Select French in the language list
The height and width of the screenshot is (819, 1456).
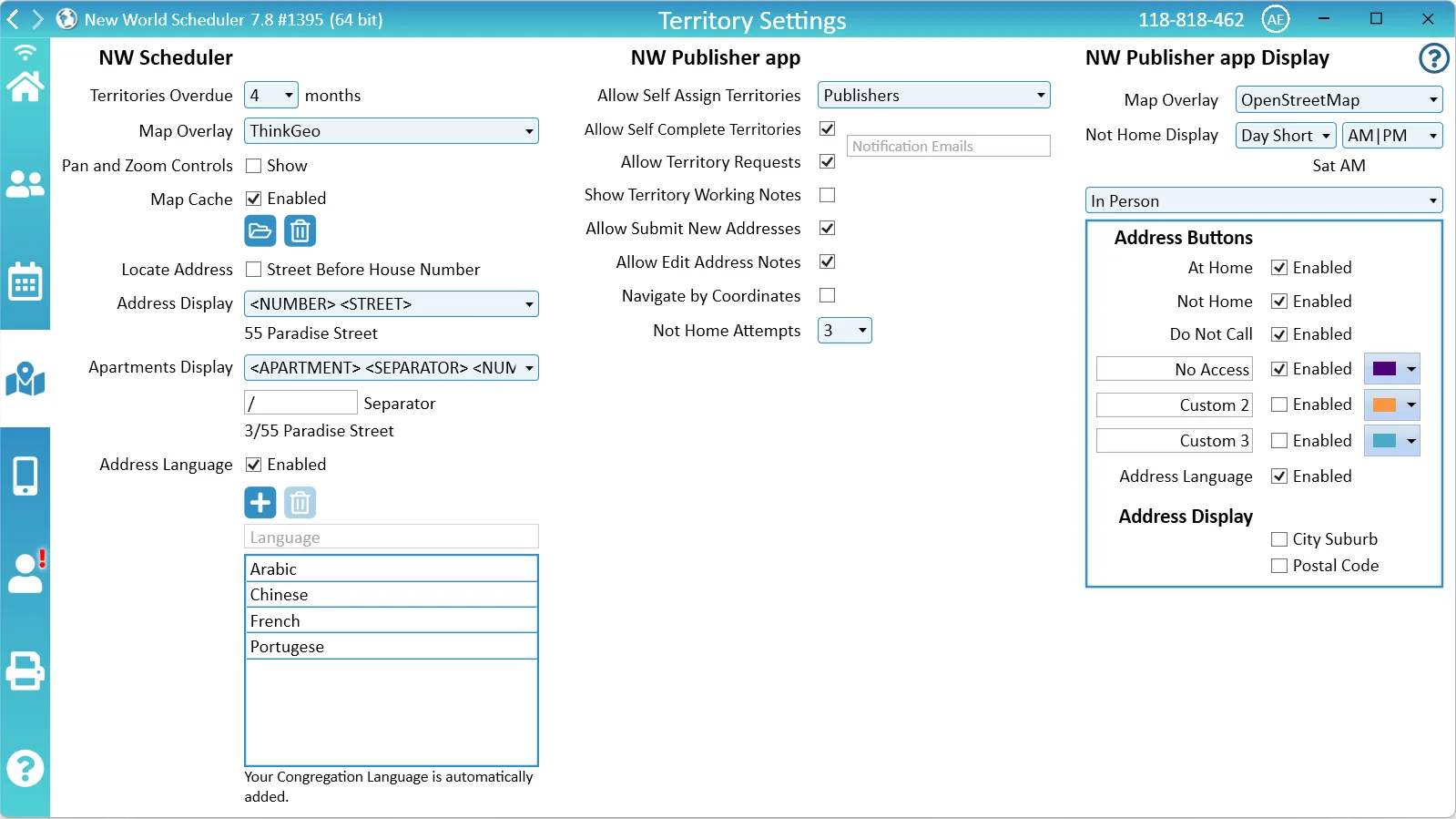pos(391,620)
